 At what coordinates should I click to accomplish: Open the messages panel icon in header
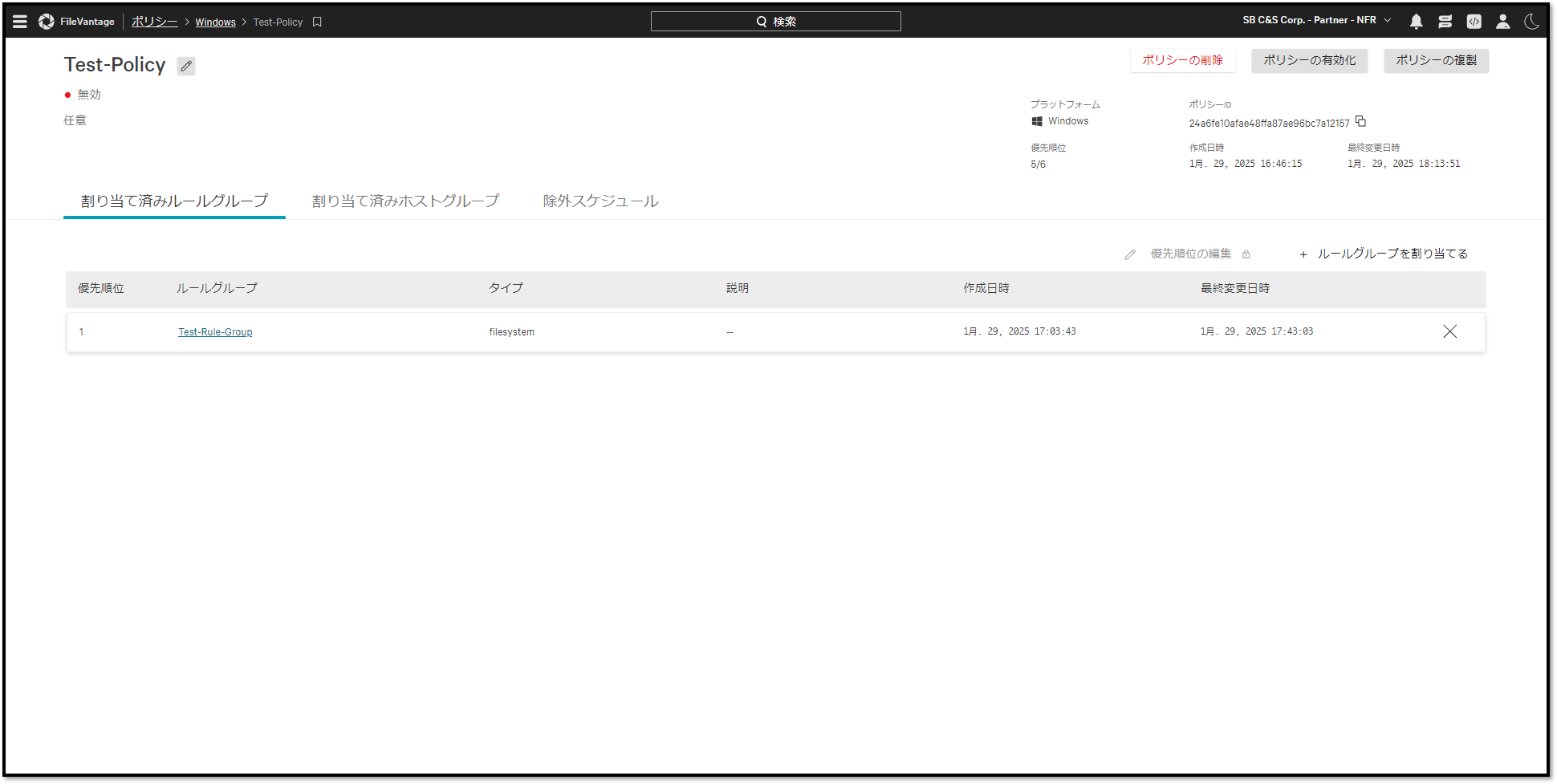click(x=1445, y=22)
